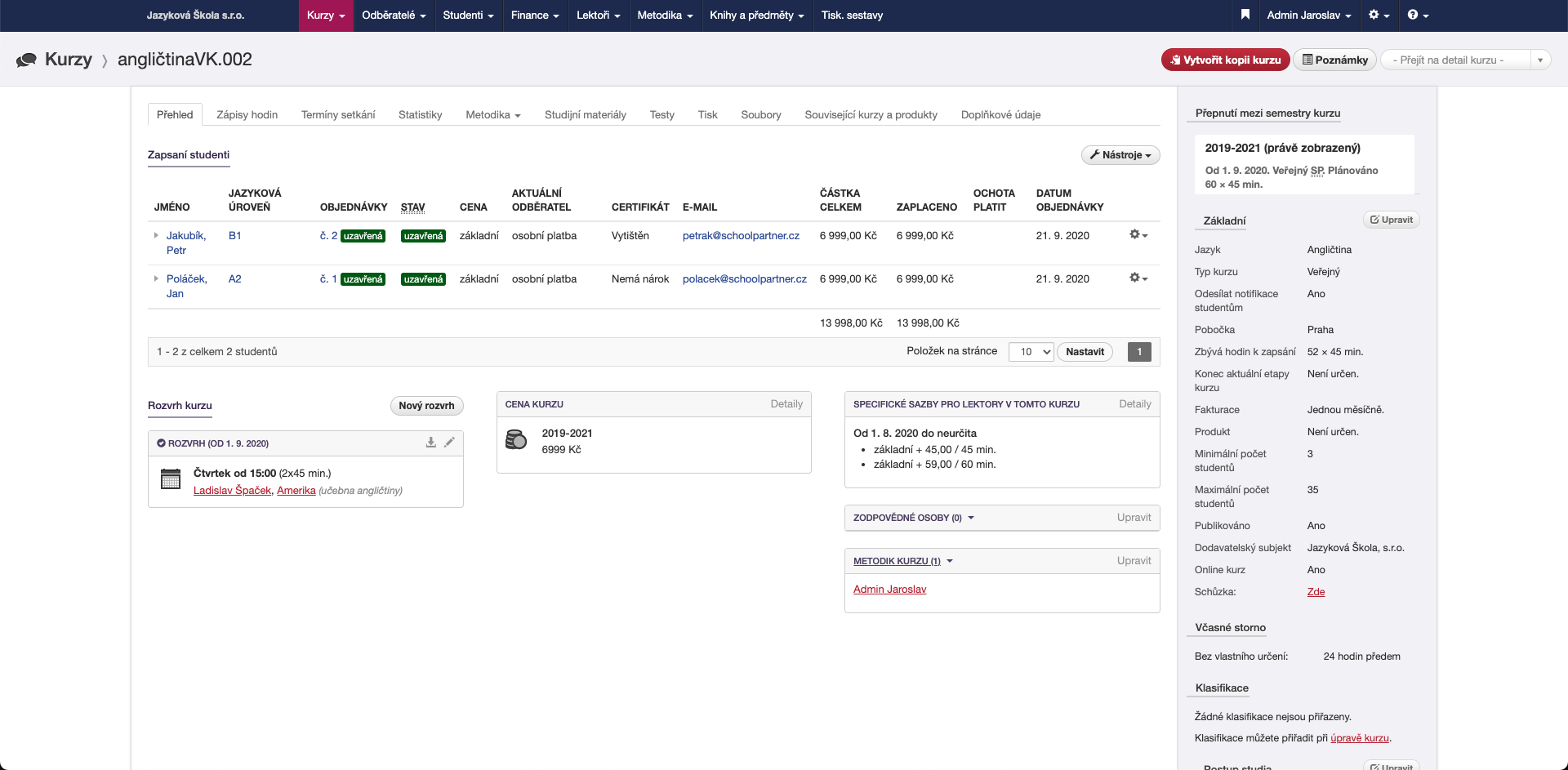Open the Metodika tab dropdown
This screenshot has width=1568, height=770.
coord(493,115)
